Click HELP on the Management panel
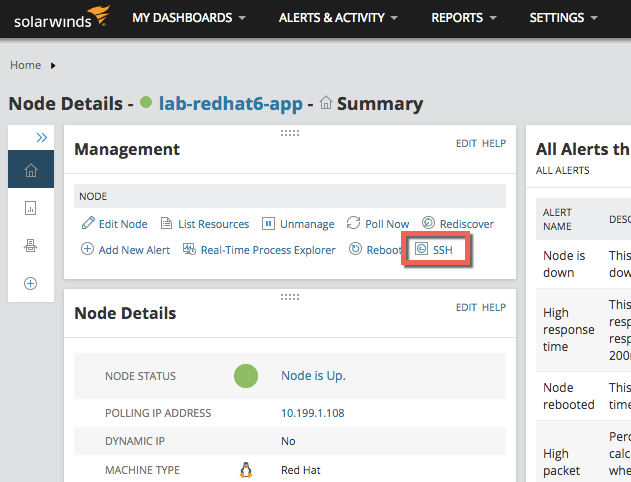The image size is (631, 482). tap(494, 143)
